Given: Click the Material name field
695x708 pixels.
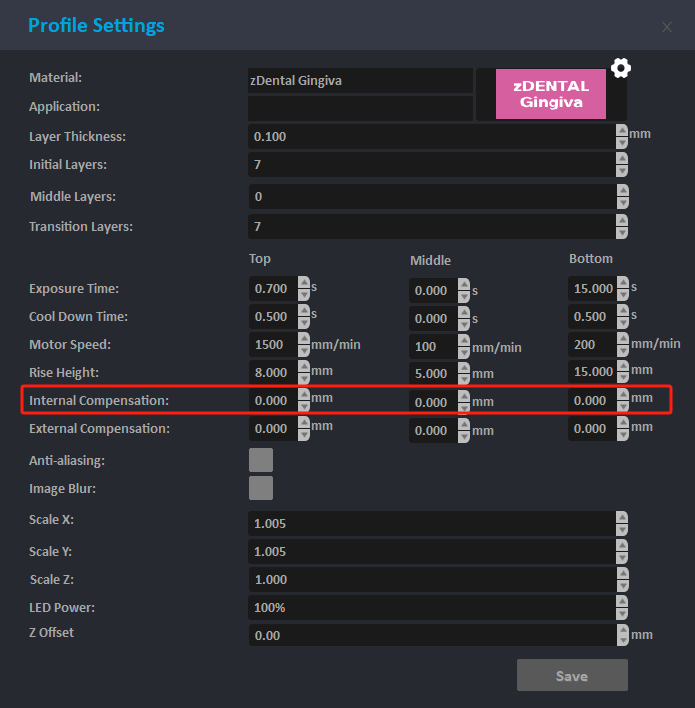Looking at the screenshot, I should tap(360, 80).
